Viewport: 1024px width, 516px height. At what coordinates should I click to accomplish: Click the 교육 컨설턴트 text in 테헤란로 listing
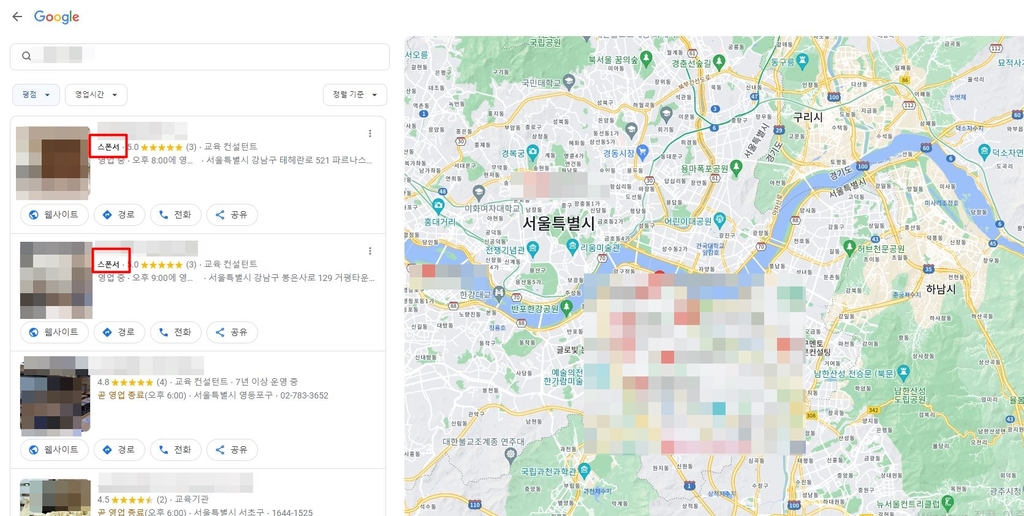231,146
